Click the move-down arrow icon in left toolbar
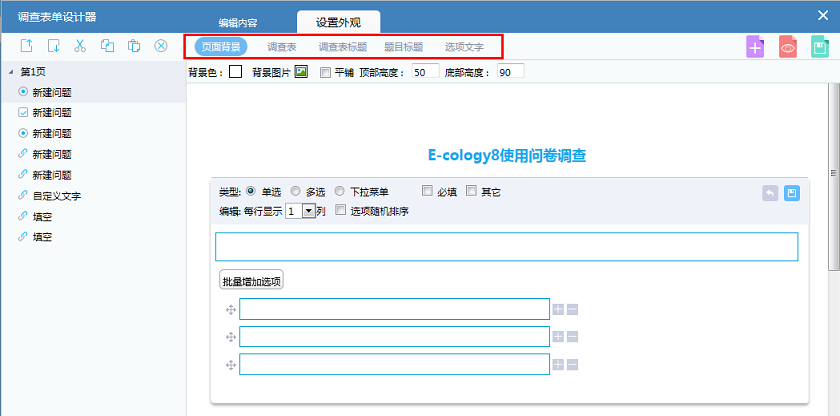This screenshot has height=416, width=840. (53, 46)
